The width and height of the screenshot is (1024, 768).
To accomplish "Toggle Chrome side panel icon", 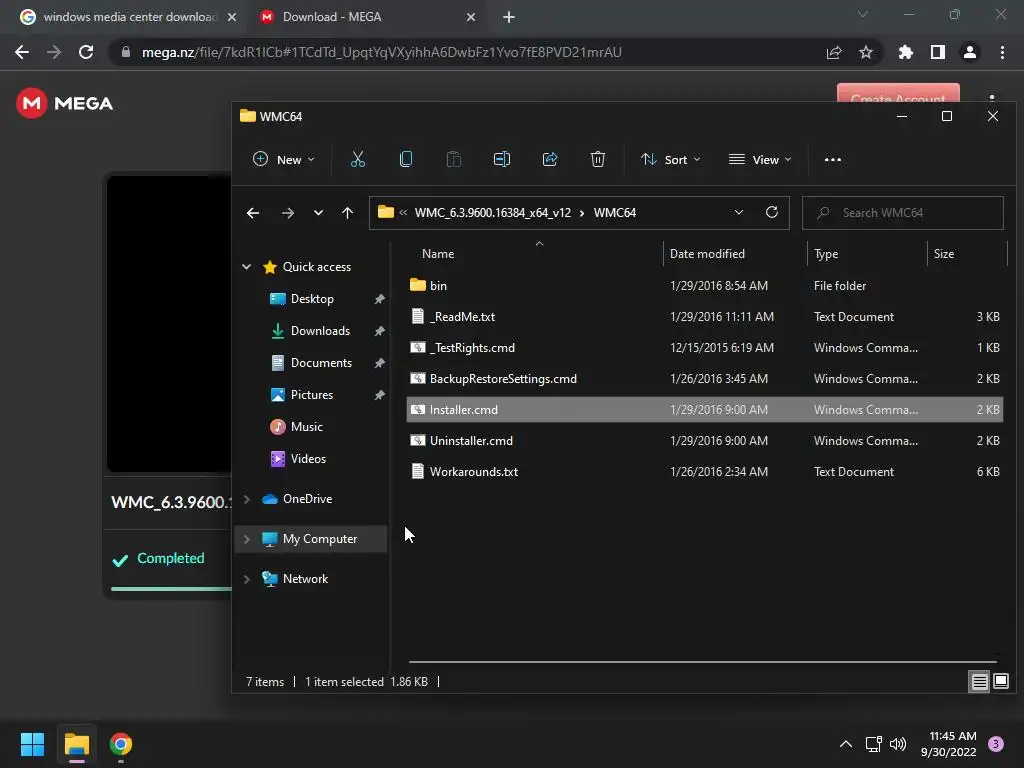I will click(x=938, y=52).
